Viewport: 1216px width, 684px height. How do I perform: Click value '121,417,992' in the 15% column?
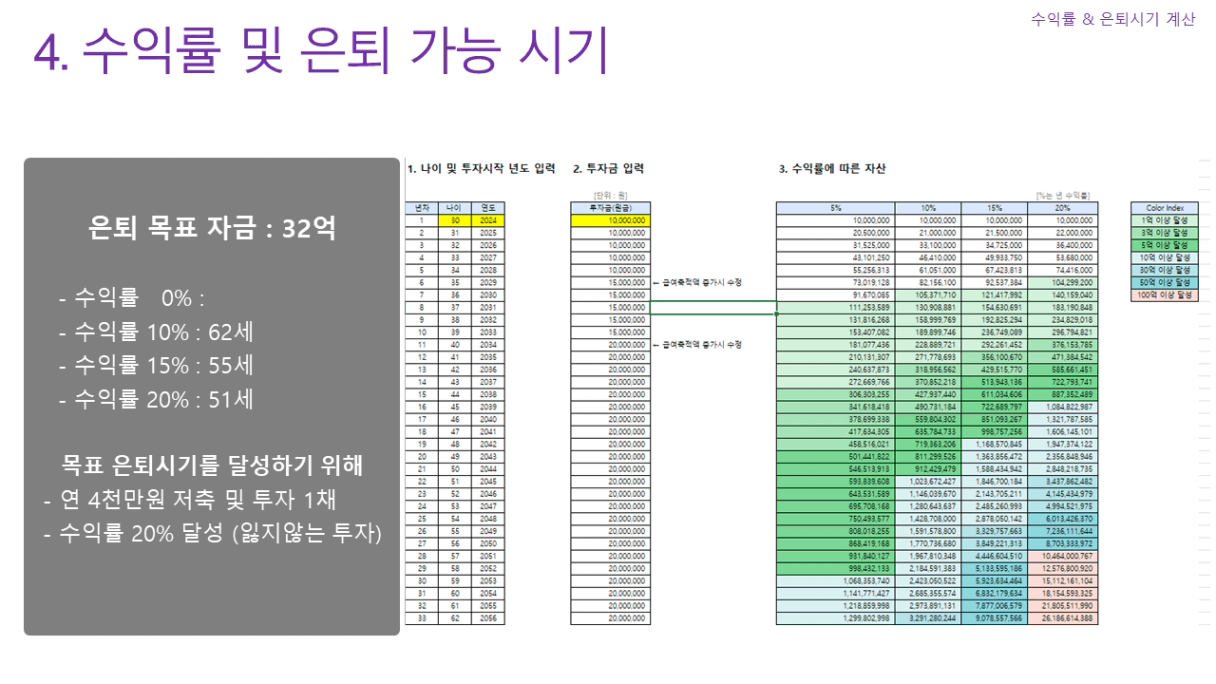[994, 295]
